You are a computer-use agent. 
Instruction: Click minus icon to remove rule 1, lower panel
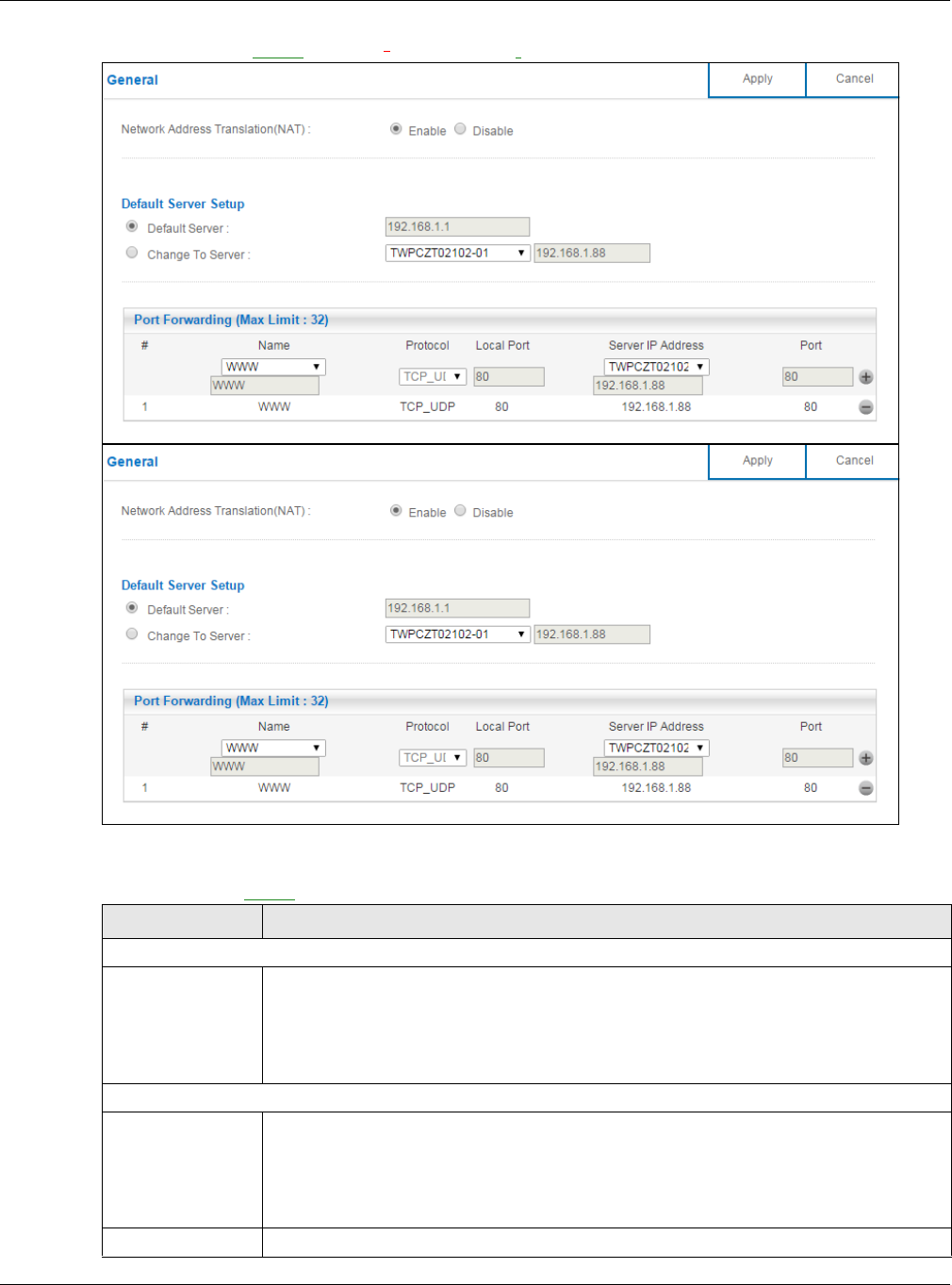866,788
